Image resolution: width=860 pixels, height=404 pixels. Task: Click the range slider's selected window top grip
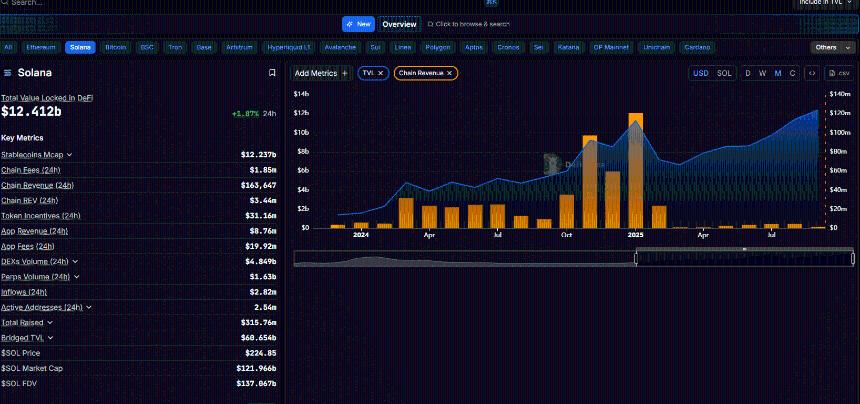pyautogui.click(x=744, y=249)
